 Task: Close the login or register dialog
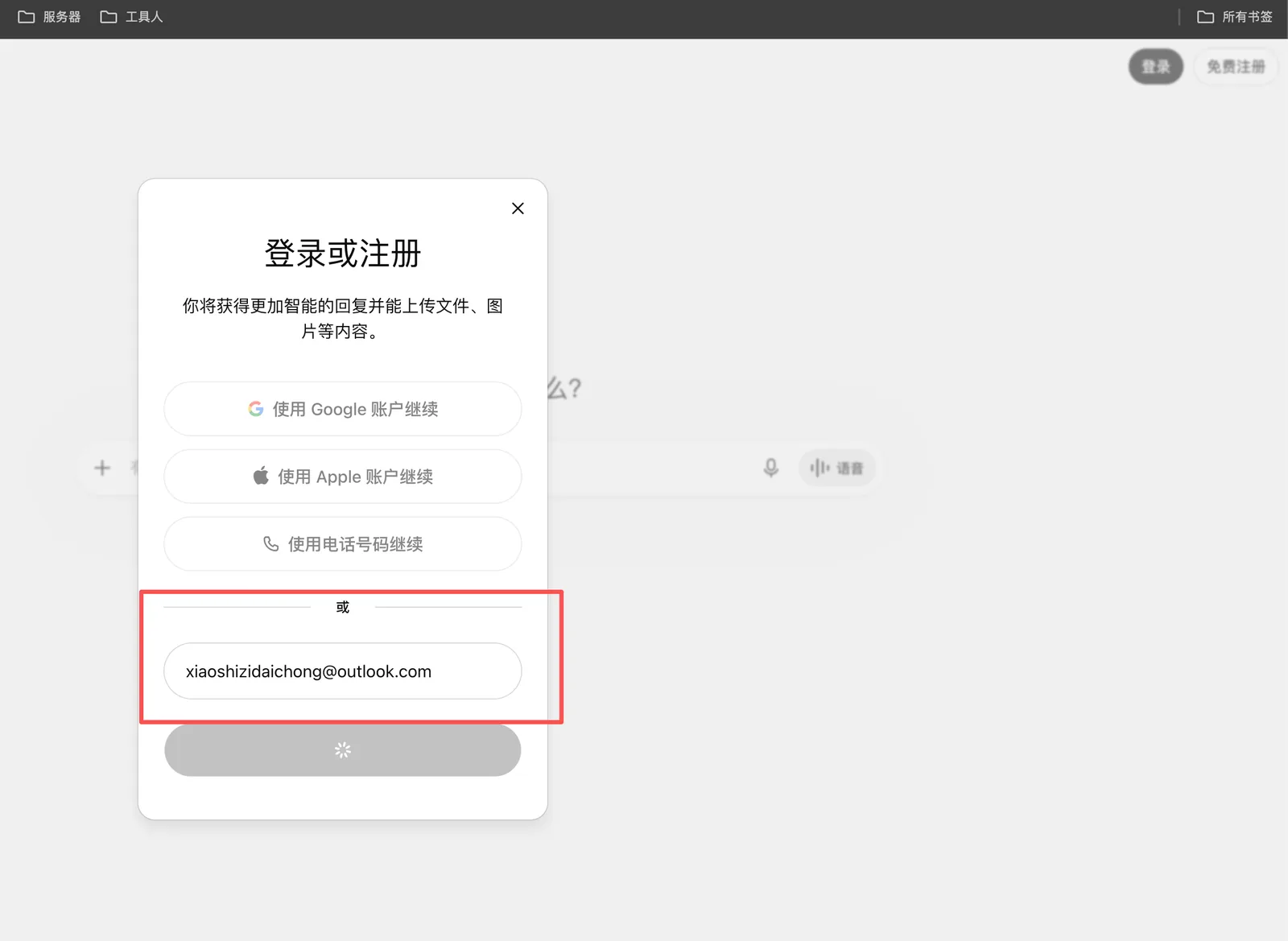click(518, 208)
